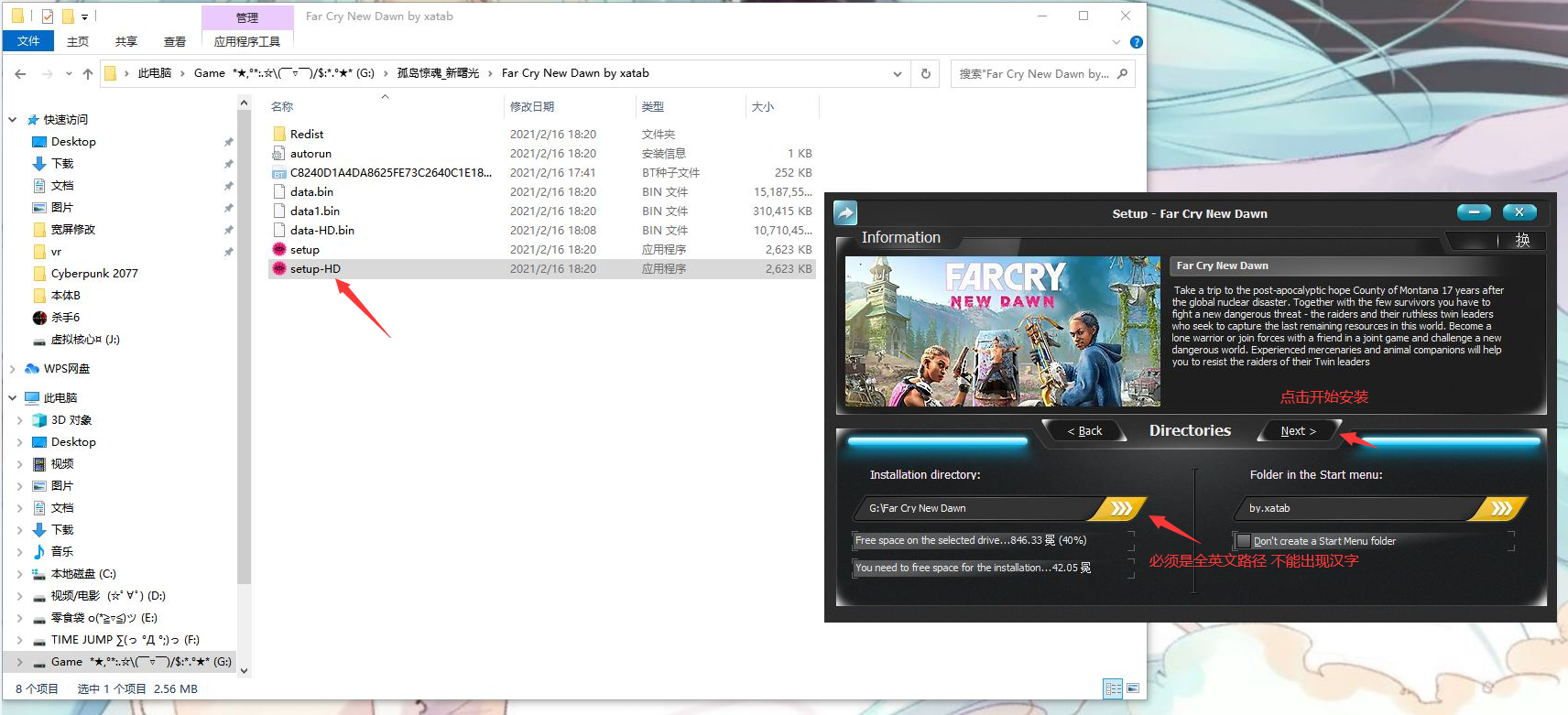Click the magnifier icon in the search box

pyautogui.click(x=1122, y=73)
